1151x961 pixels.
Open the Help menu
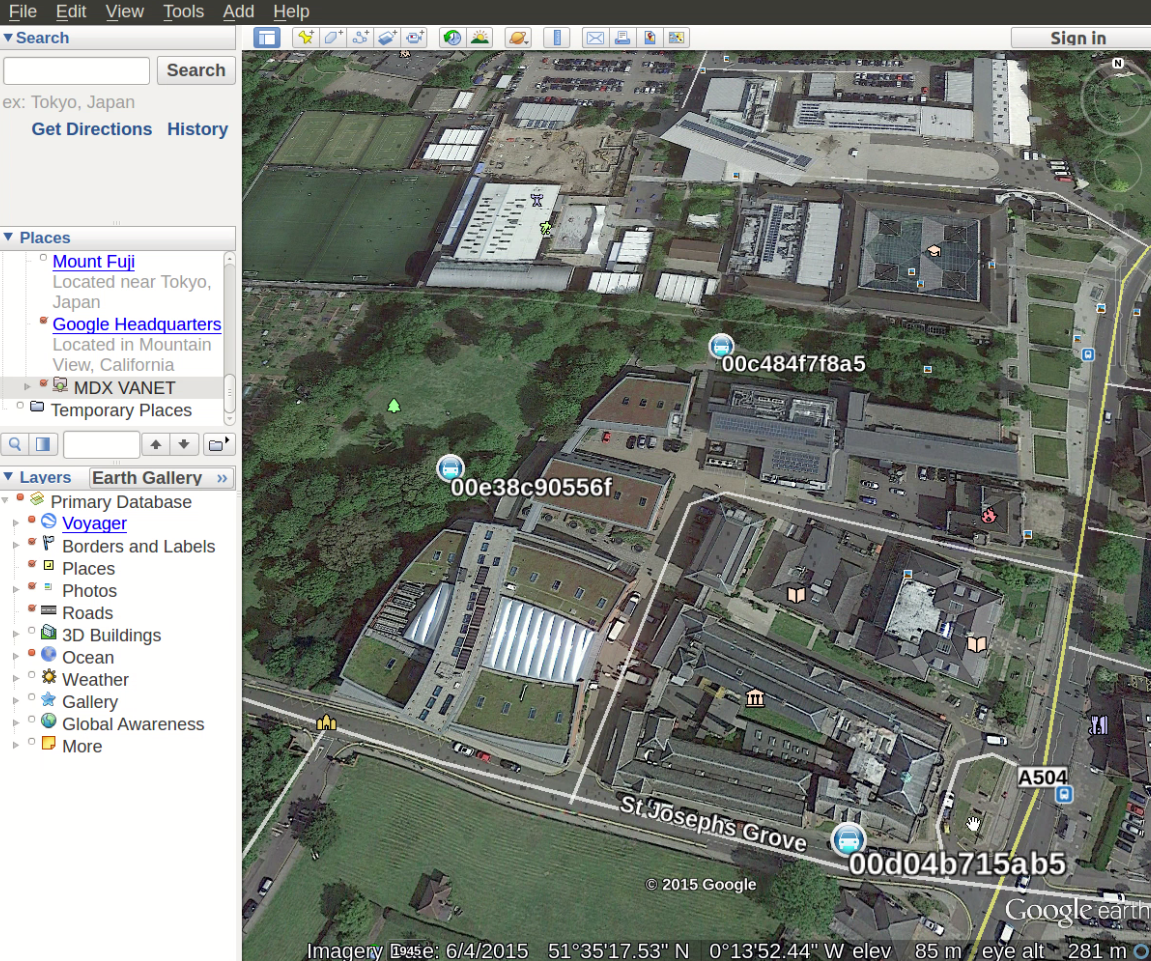tap(291, 12)
